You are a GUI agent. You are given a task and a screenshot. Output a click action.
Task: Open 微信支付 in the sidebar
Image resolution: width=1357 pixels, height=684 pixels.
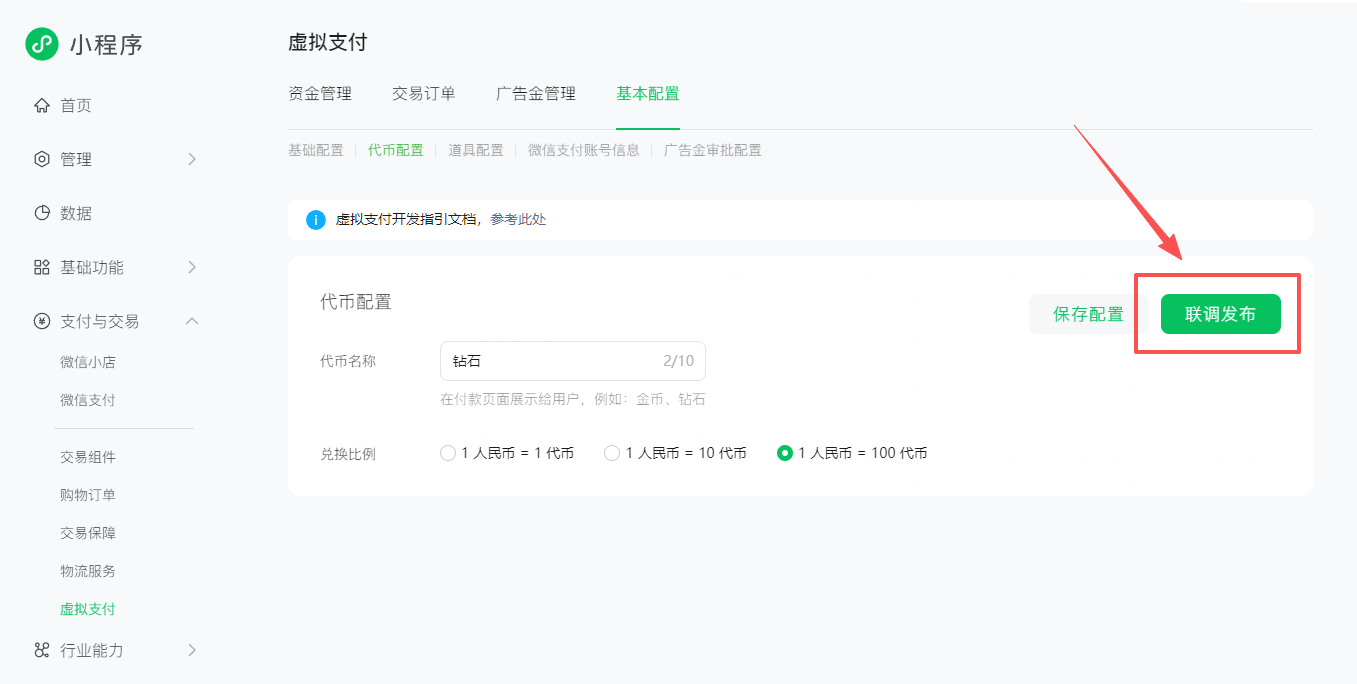(88, 400)
